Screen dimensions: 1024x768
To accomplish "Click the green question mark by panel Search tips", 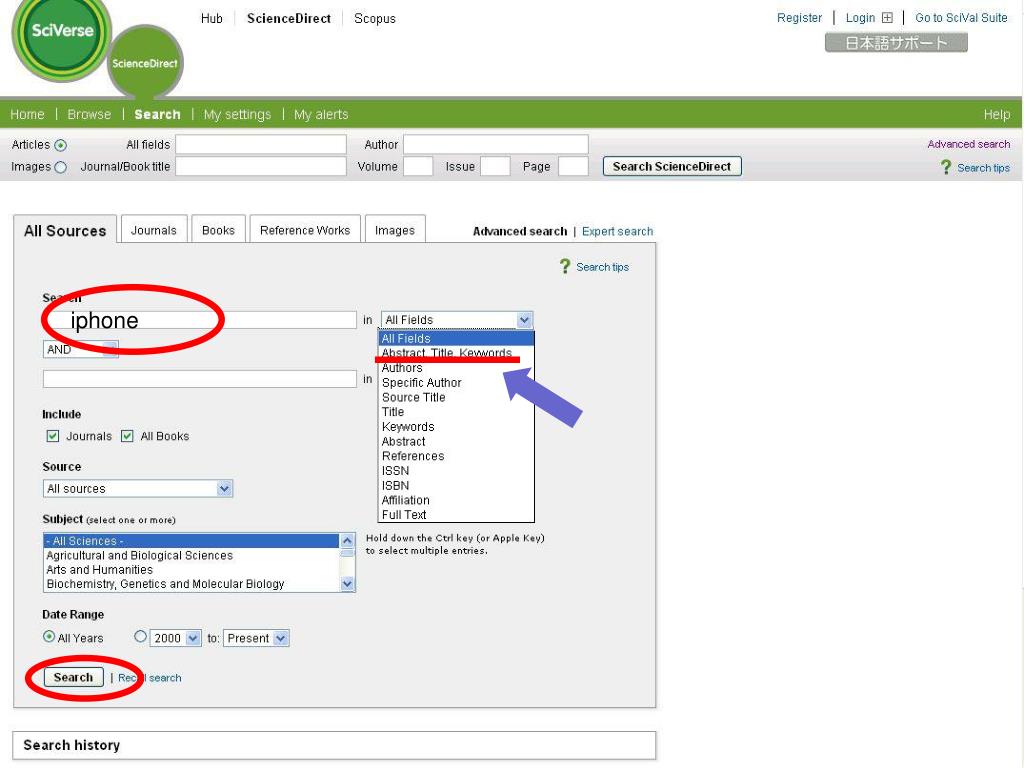I will (x=565, y=266).
